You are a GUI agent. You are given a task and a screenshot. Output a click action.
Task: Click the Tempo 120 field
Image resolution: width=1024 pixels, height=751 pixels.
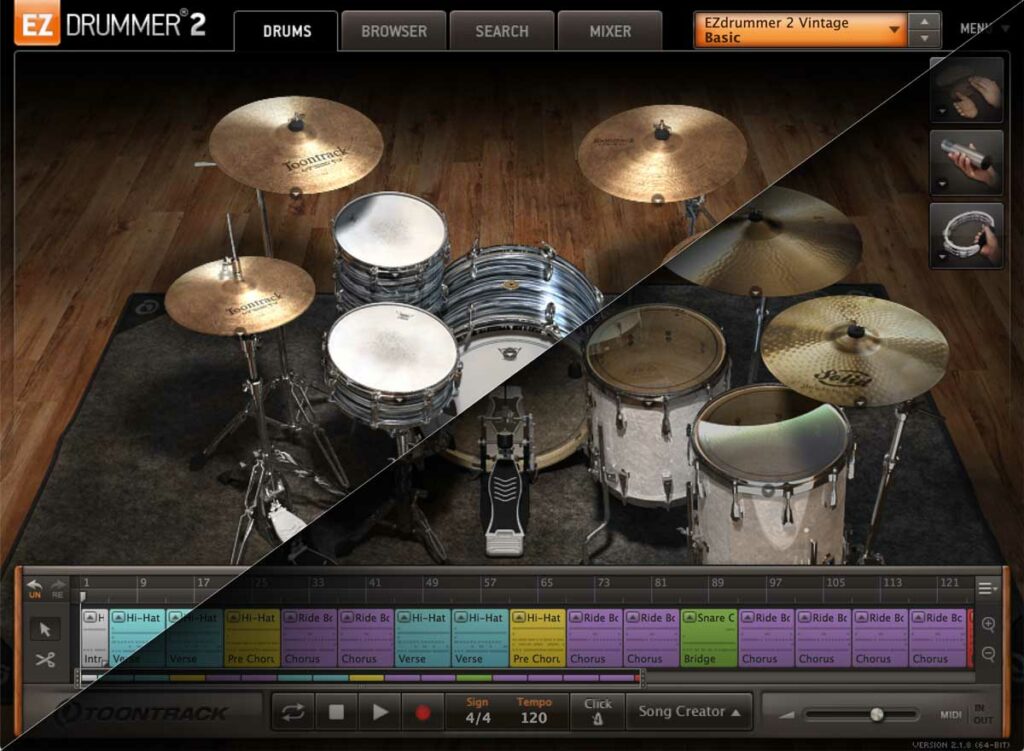coord(534,711)
